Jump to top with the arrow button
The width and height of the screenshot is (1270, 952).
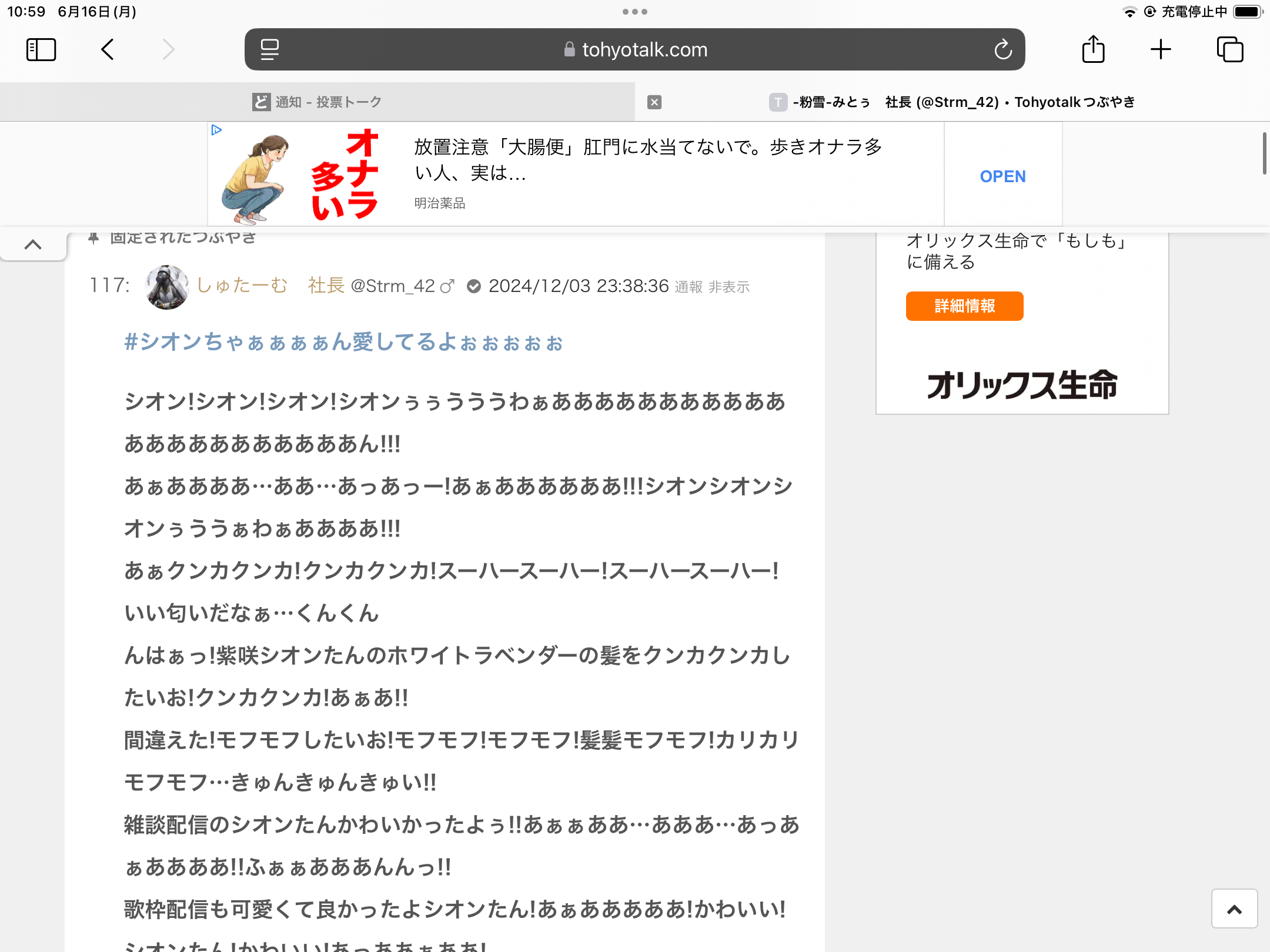click(1234, 909)
